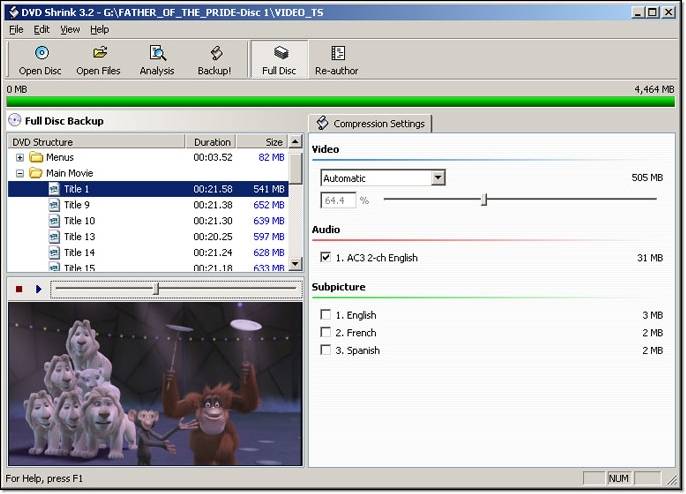This screenshot has height=494, width=686.
Task: Open the Help menu
Action: point(100,29)
